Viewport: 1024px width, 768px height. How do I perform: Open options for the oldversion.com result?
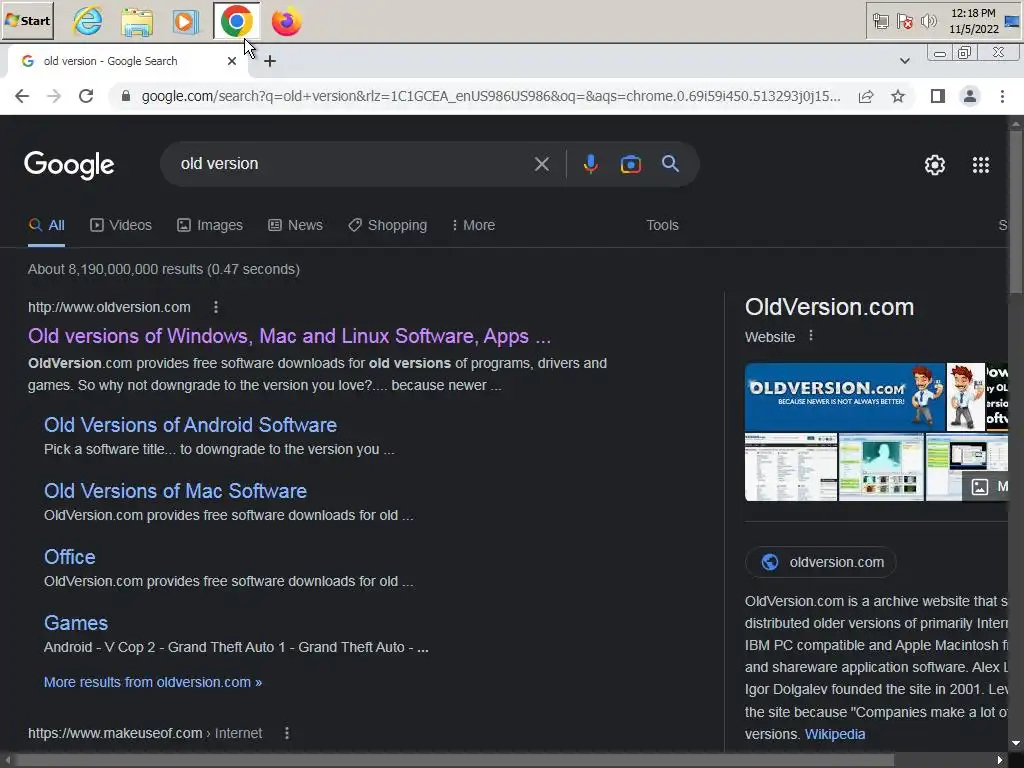[216, 307]
